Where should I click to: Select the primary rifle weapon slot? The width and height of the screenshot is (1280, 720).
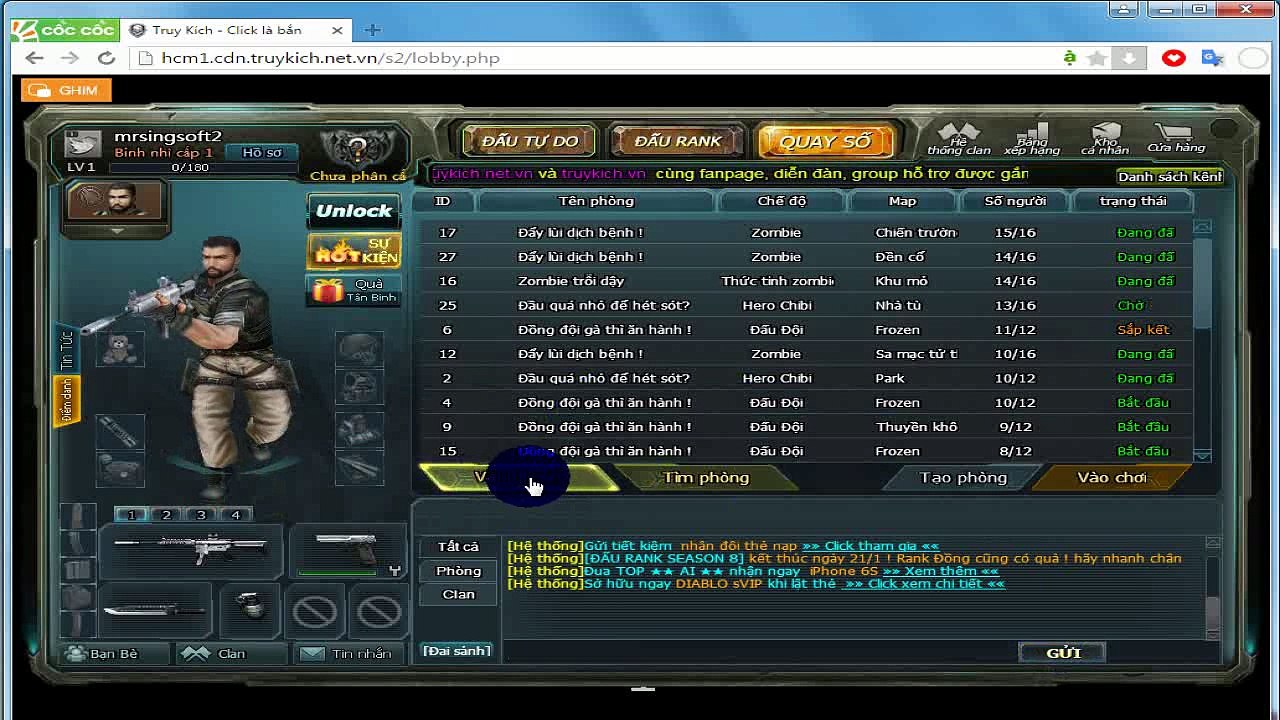[189, 550]
